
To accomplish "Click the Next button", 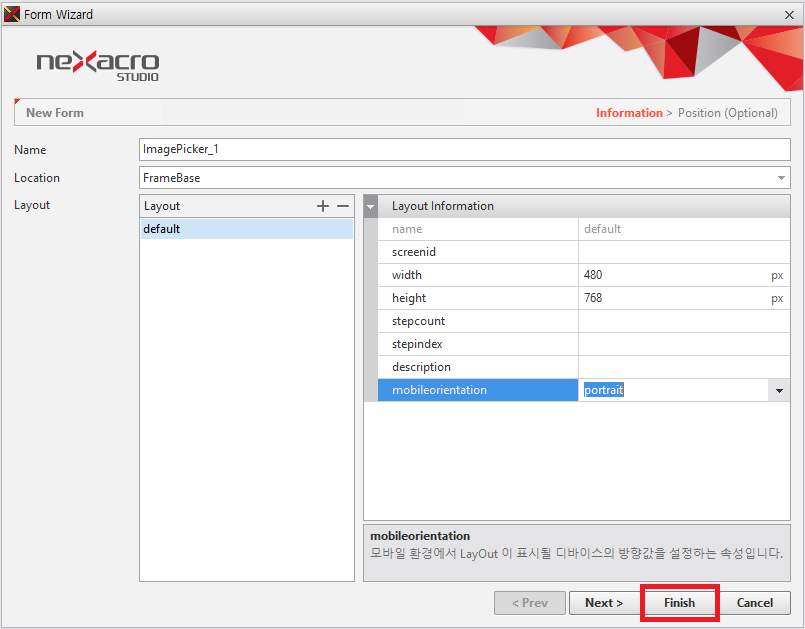I will click(604, 603).
